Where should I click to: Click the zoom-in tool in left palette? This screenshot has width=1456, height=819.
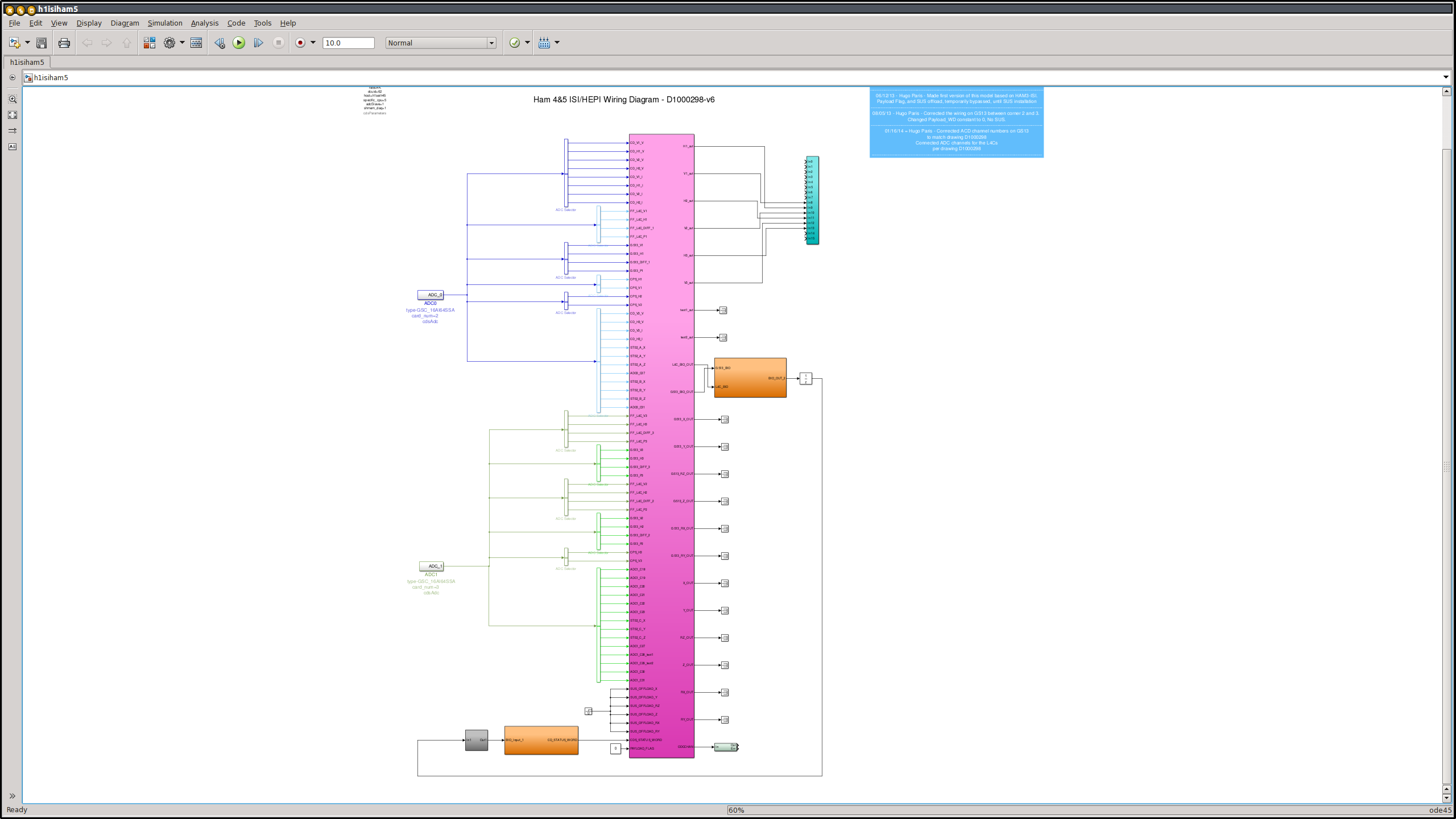13,99
